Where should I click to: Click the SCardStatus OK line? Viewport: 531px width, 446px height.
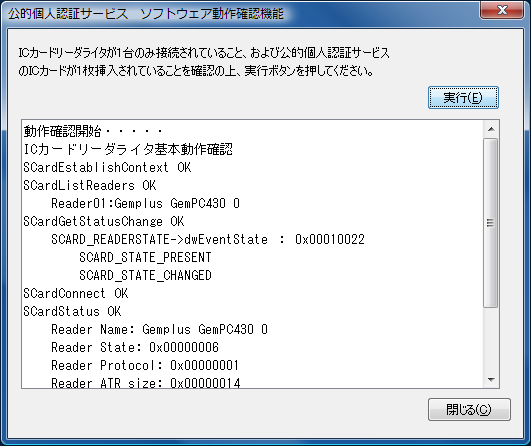[72, 311]
